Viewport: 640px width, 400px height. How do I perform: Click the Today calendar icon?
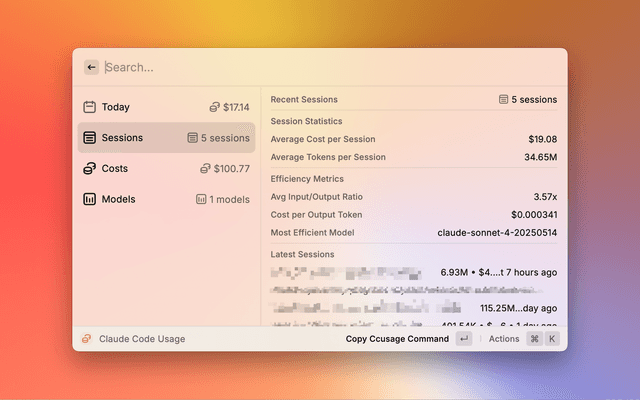click(89, 107)
